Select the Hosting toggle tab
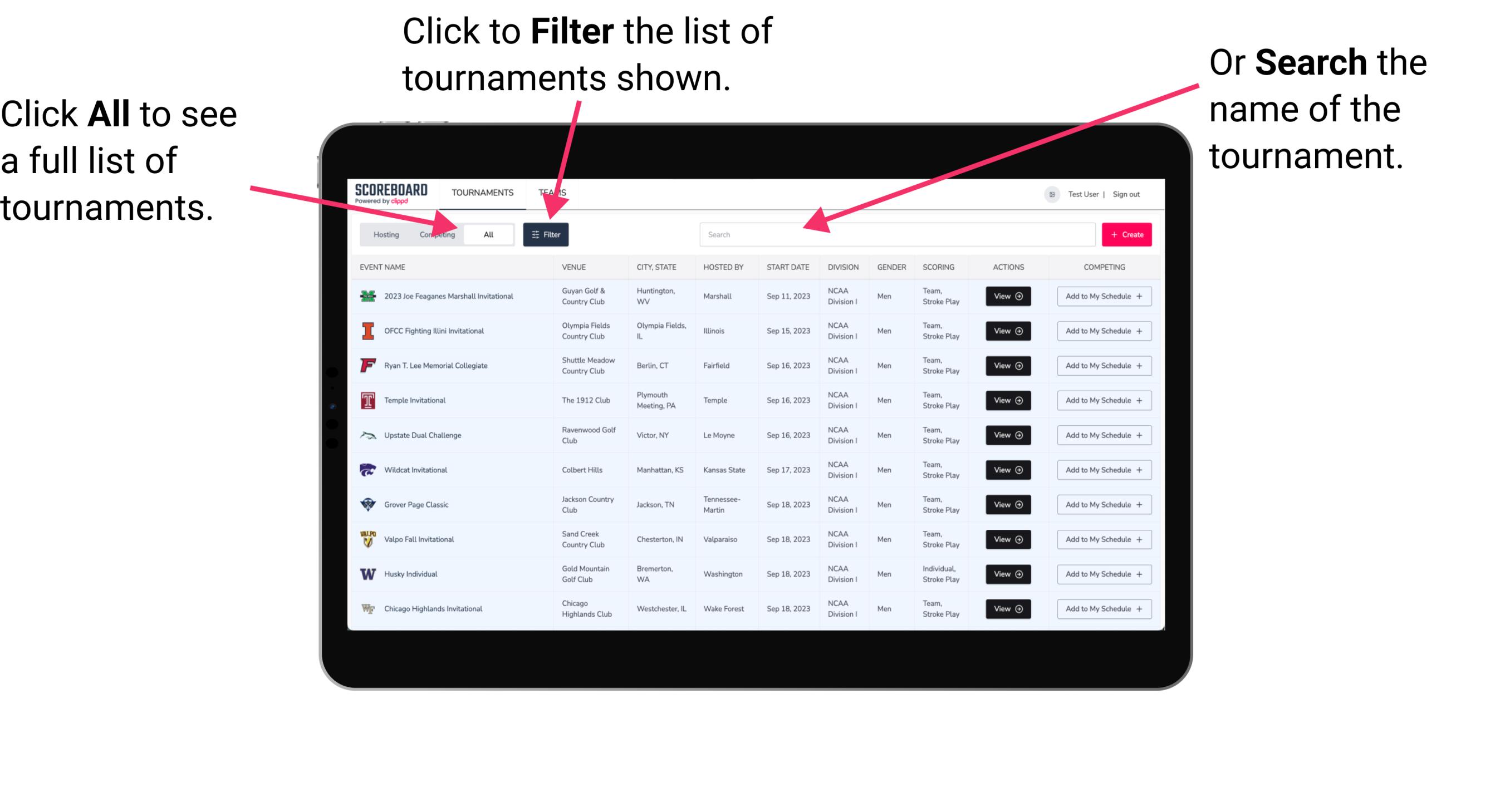The image size is (1510, 812). point(383,234)
